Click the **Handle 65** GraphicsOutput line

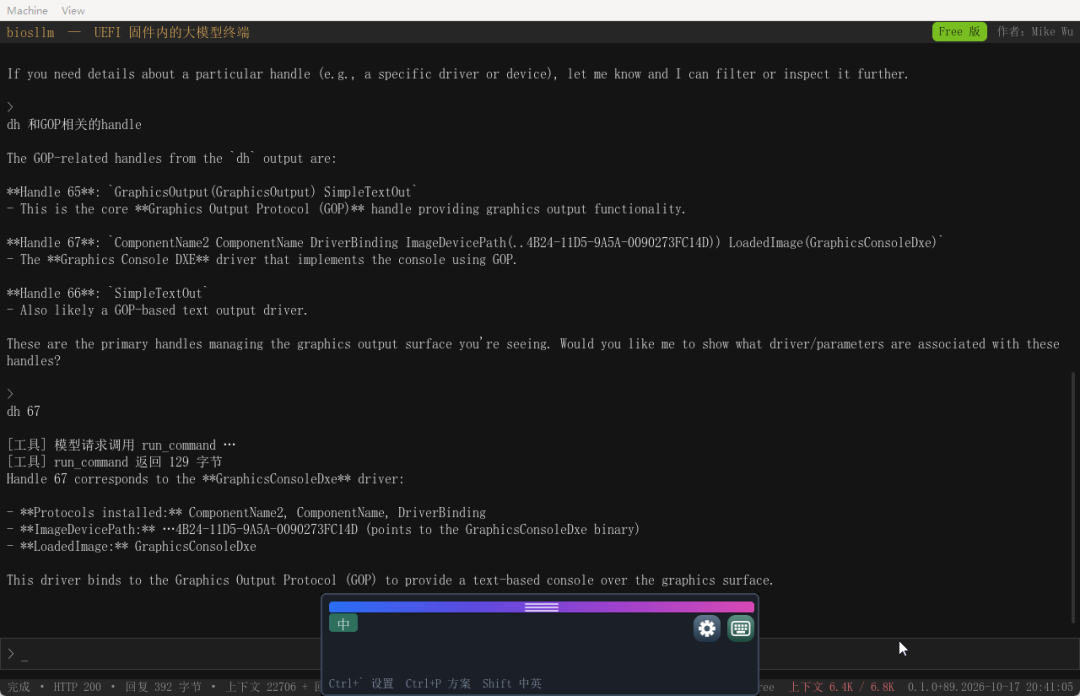212,192
